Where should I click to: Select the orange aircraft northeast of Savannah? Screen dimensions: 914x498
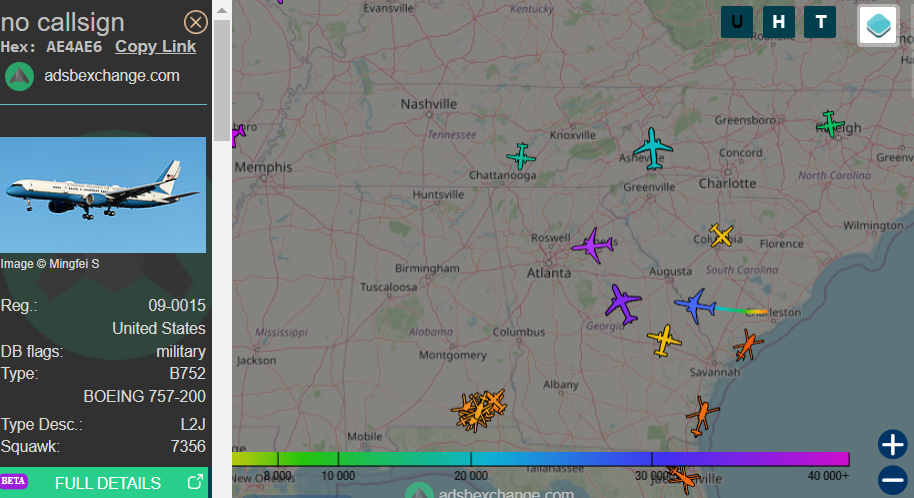[x=747, y=345]
